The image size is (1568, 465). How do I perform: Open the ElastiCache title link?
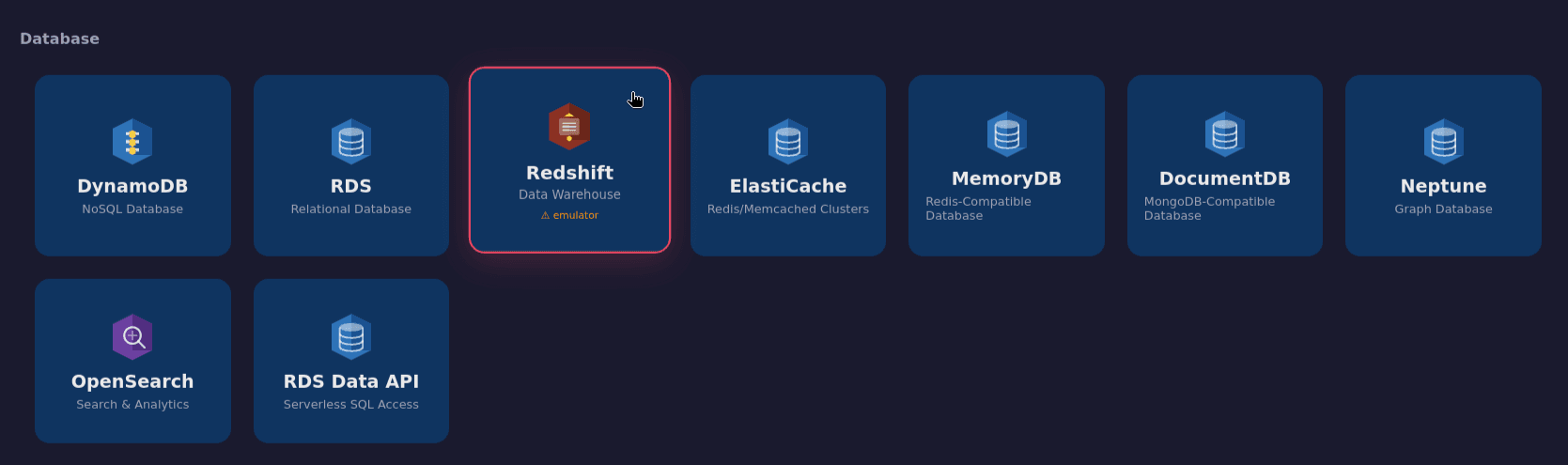pyautogui.click(x=788, y=186)
